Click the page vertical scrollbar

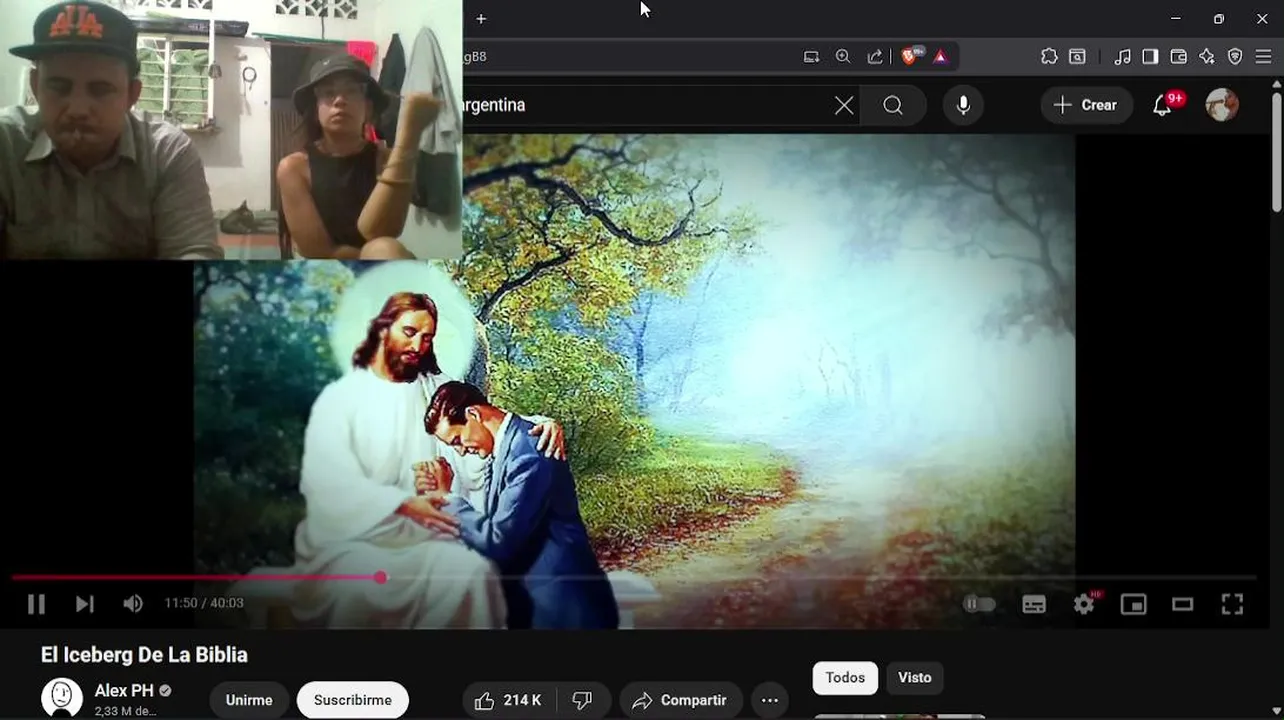click(1277, 150)
